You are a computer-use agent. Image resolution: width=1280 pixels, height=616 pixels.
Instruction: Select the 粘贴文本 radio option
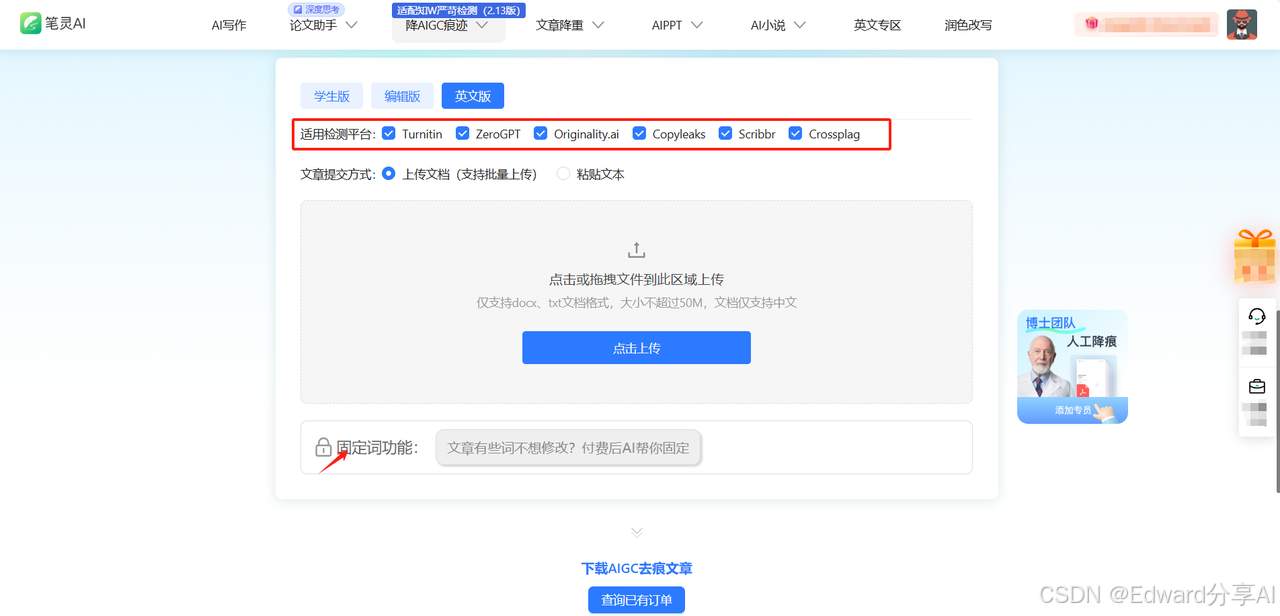[563, 173]
